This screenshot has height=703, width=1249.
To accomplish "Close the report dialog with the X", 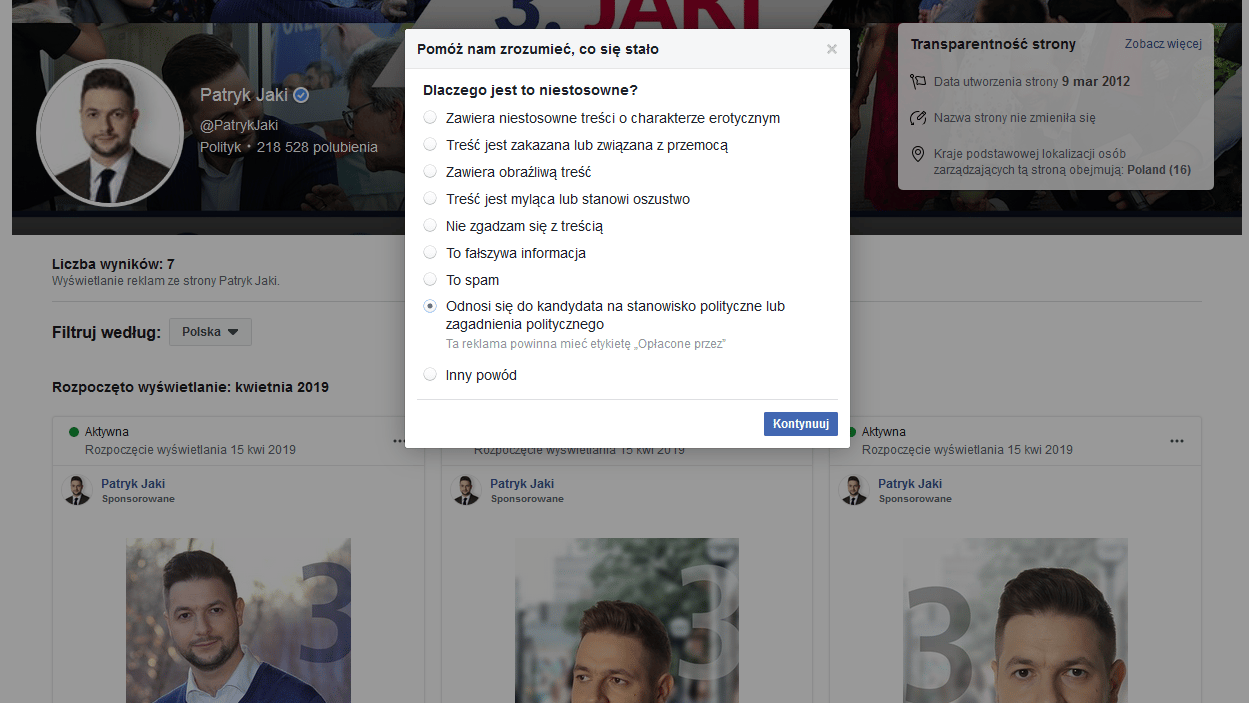I will 831,49.
